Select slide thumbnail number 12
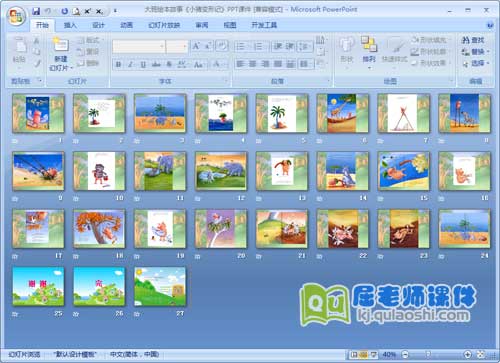The image size is (500, 363). 221,171
